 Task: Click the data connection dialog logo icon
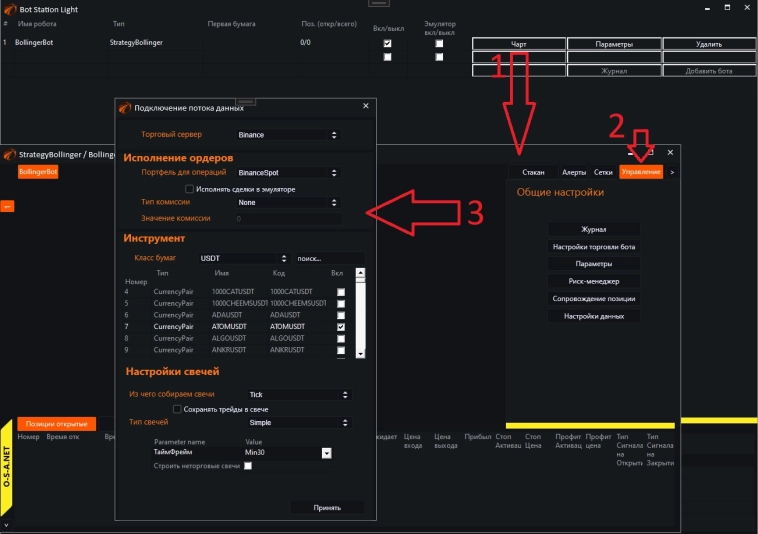124,107
